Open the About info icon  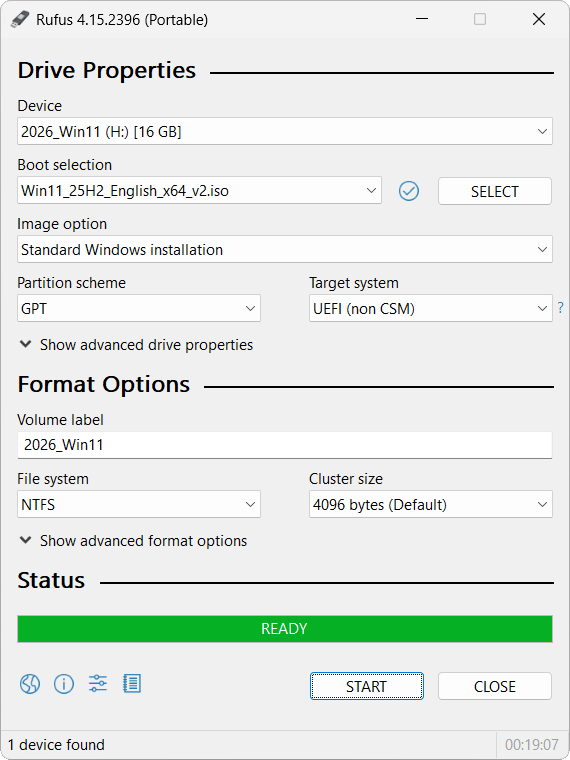point(64,684)
